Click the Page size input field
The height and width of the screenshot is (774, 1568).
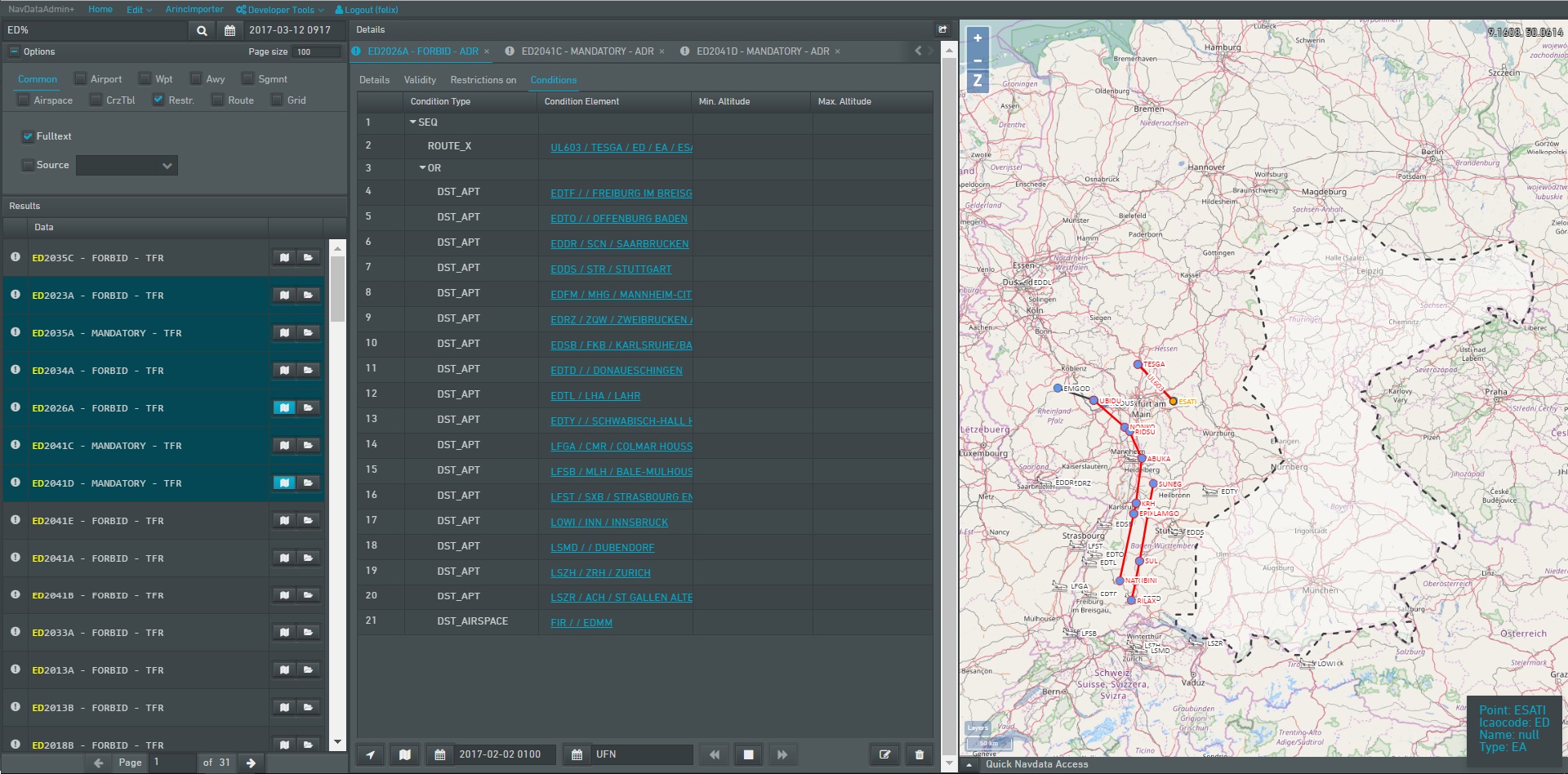click(317, 51)
